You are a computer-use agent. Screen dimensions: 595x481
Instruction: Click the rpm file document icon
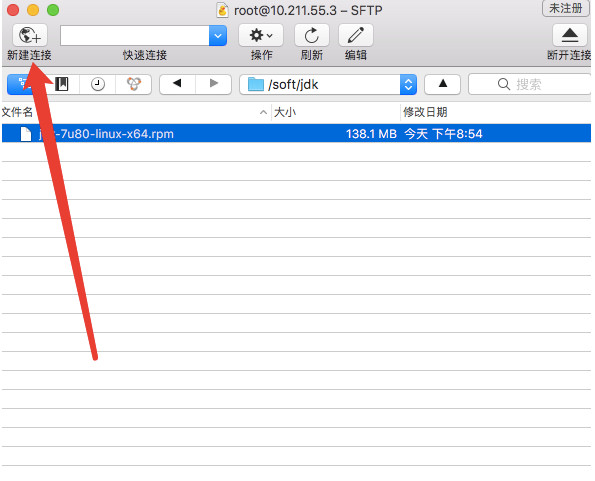[x=26, y=134]
